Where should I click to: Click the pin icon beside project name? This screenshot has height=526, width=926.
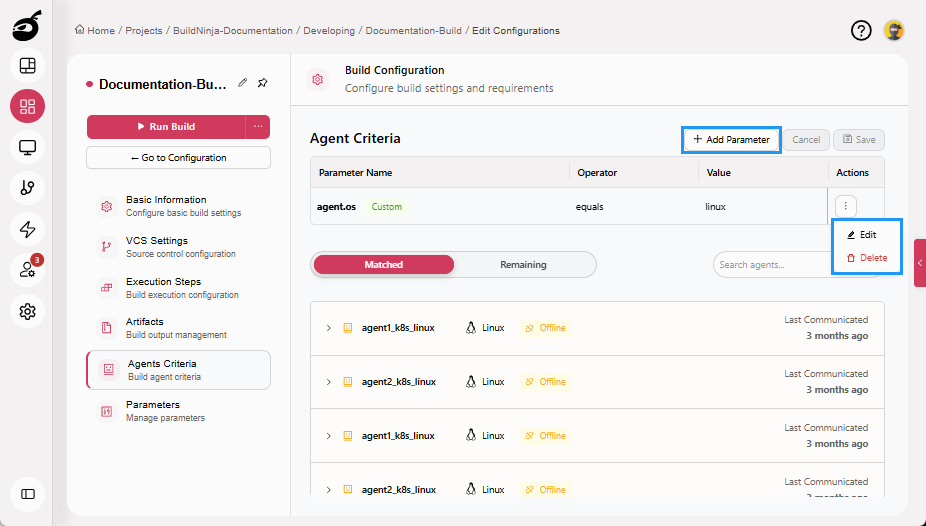coord(263,83)
